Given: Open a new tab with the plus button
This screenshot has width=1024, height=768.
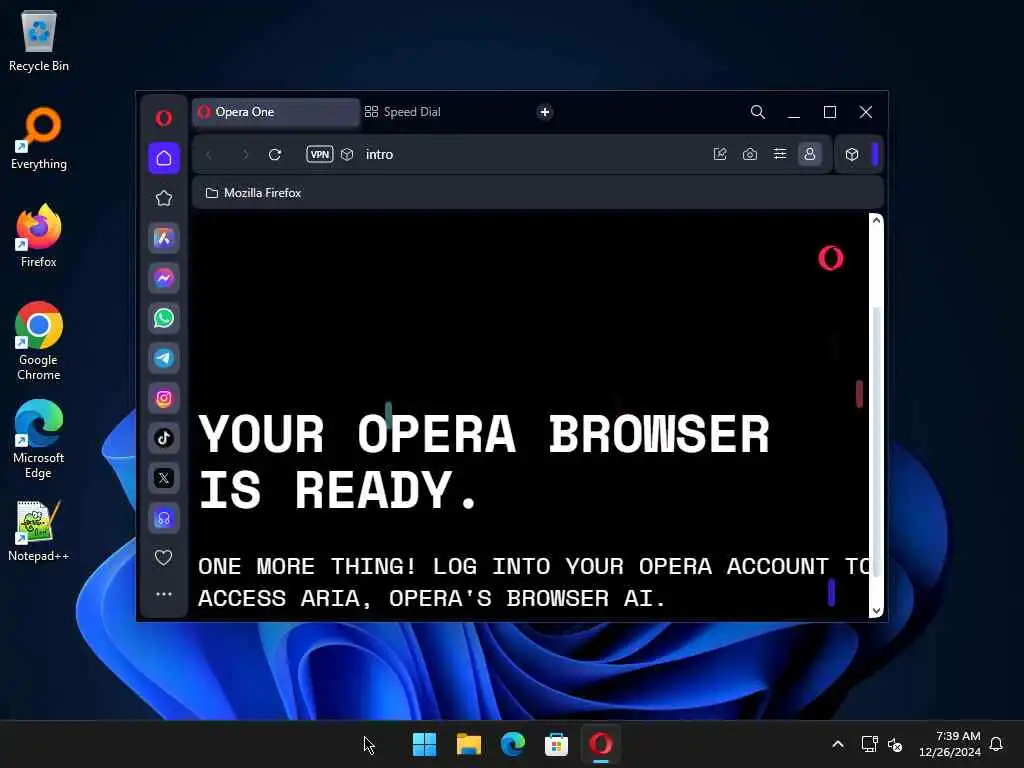Looking at the screenshot, I should click(545, 112).
